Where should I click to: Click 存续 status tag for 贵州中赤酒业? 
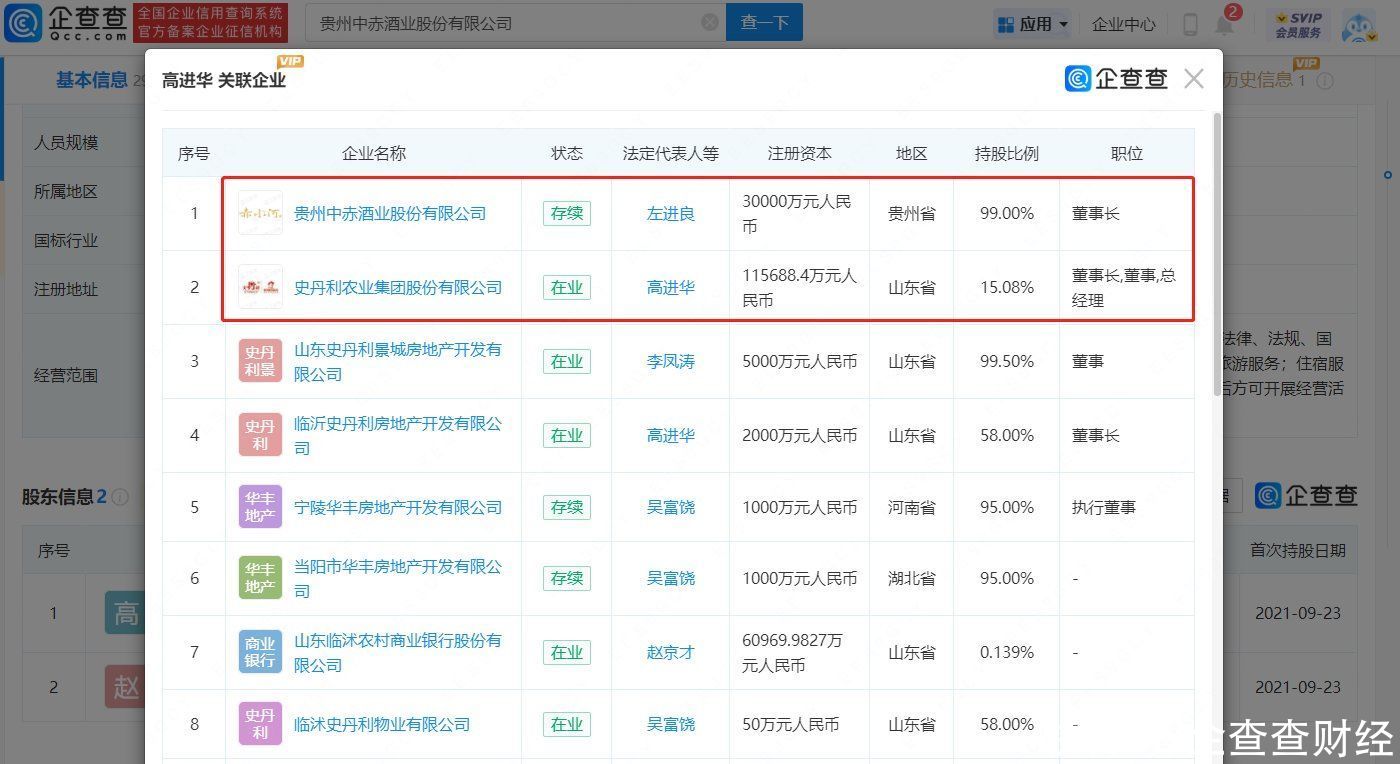click(567, 213)
